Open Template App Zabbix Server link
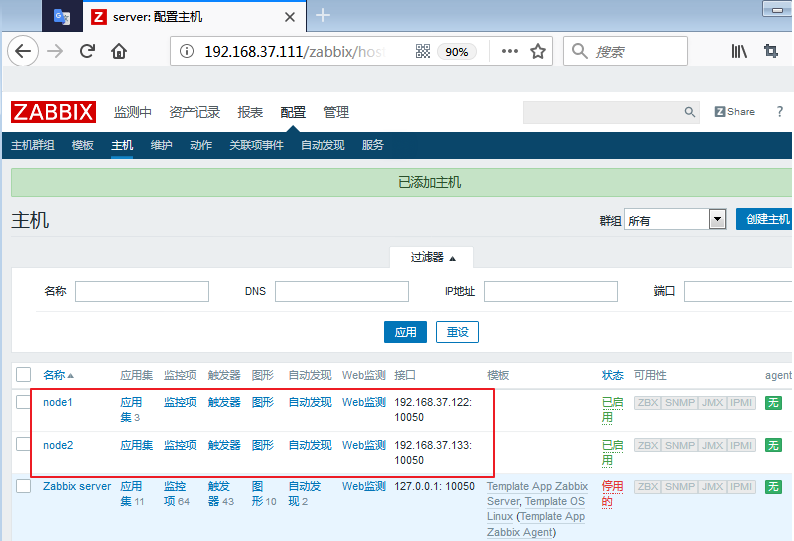 pyautogui.click(x=537, y=494)
